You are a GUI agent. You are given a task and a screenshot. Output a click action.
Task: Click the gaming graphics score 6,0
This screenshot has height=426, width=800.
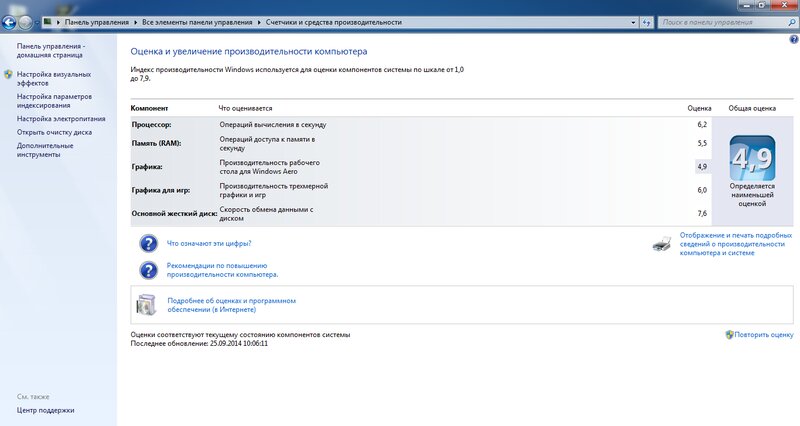click(x=702, y=190)
